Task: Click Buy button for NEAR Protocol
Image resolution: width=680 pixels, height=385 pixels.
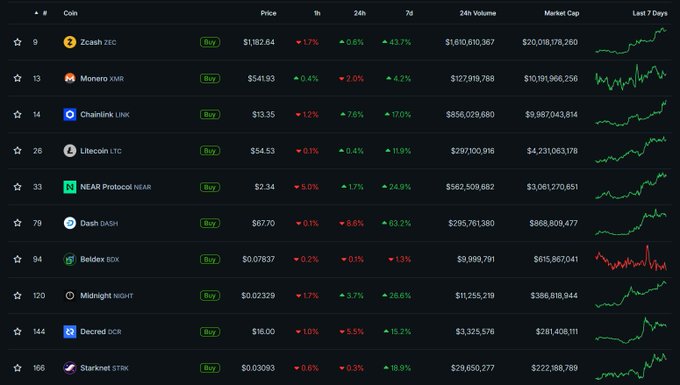Action: pyautogui.click(x=210, y=187)
